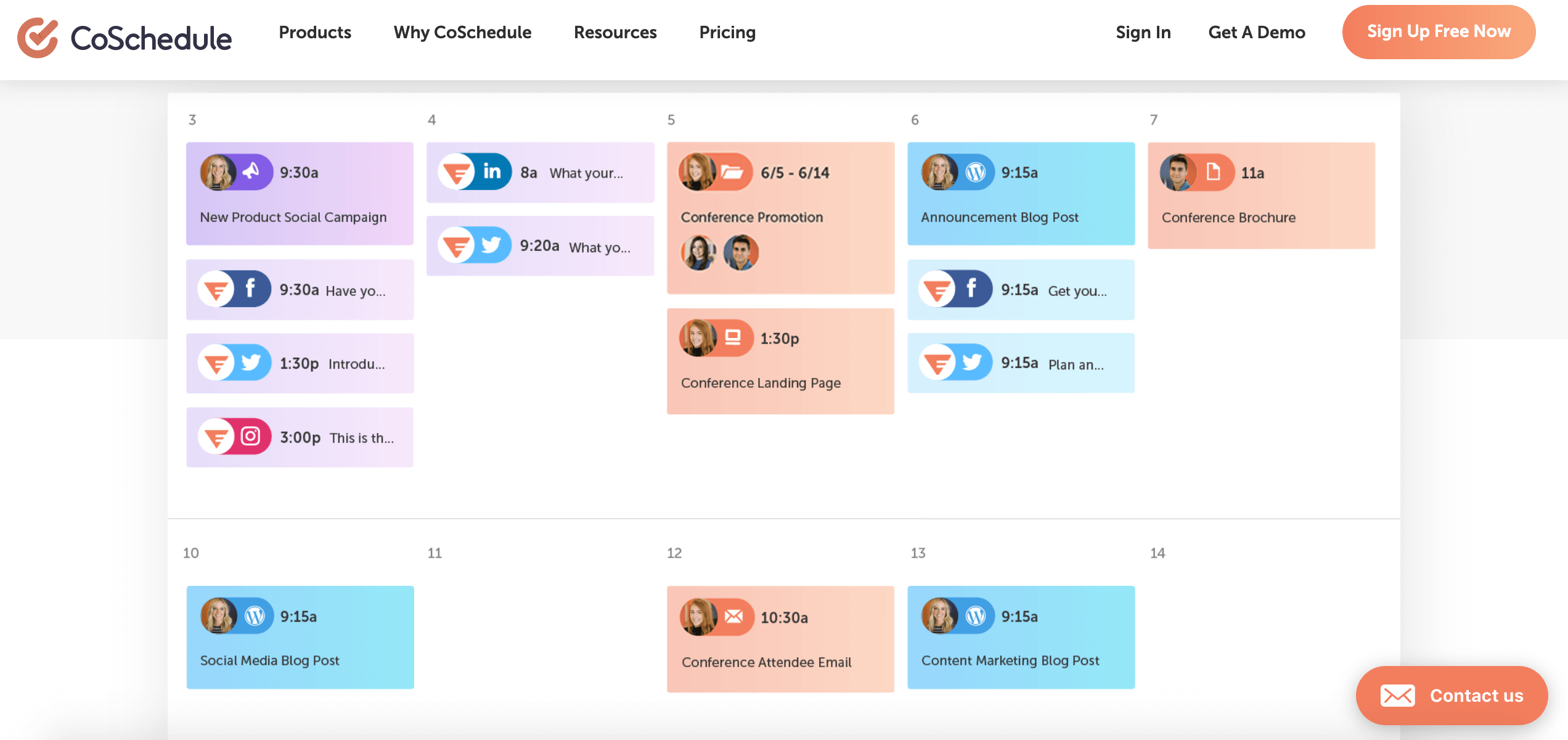
Task: Click the 'Get you...' post text
Action: coord(1077,291)
